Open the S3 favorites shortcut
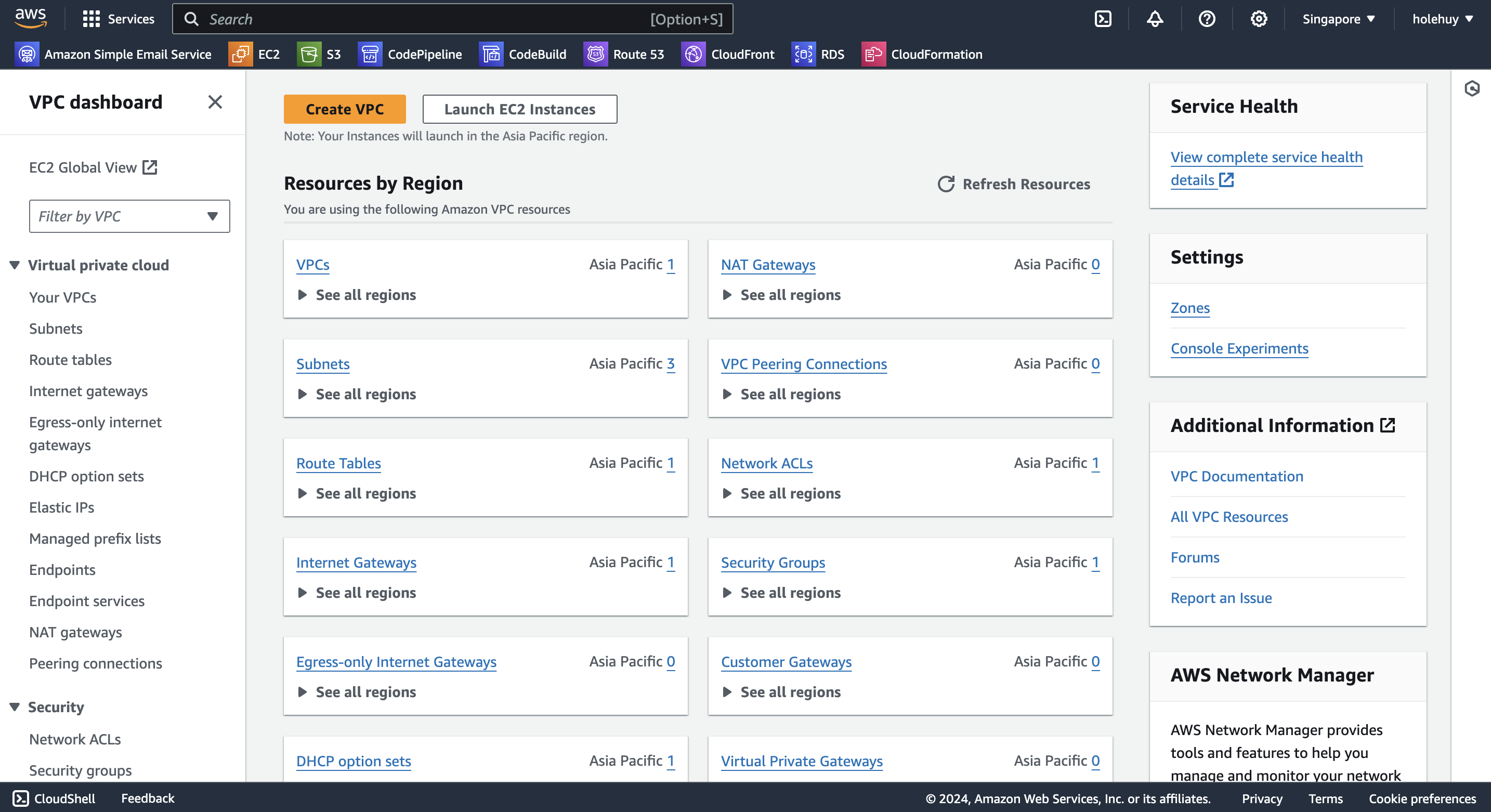This screenshot has width=1491, height=812. (319, 55)
